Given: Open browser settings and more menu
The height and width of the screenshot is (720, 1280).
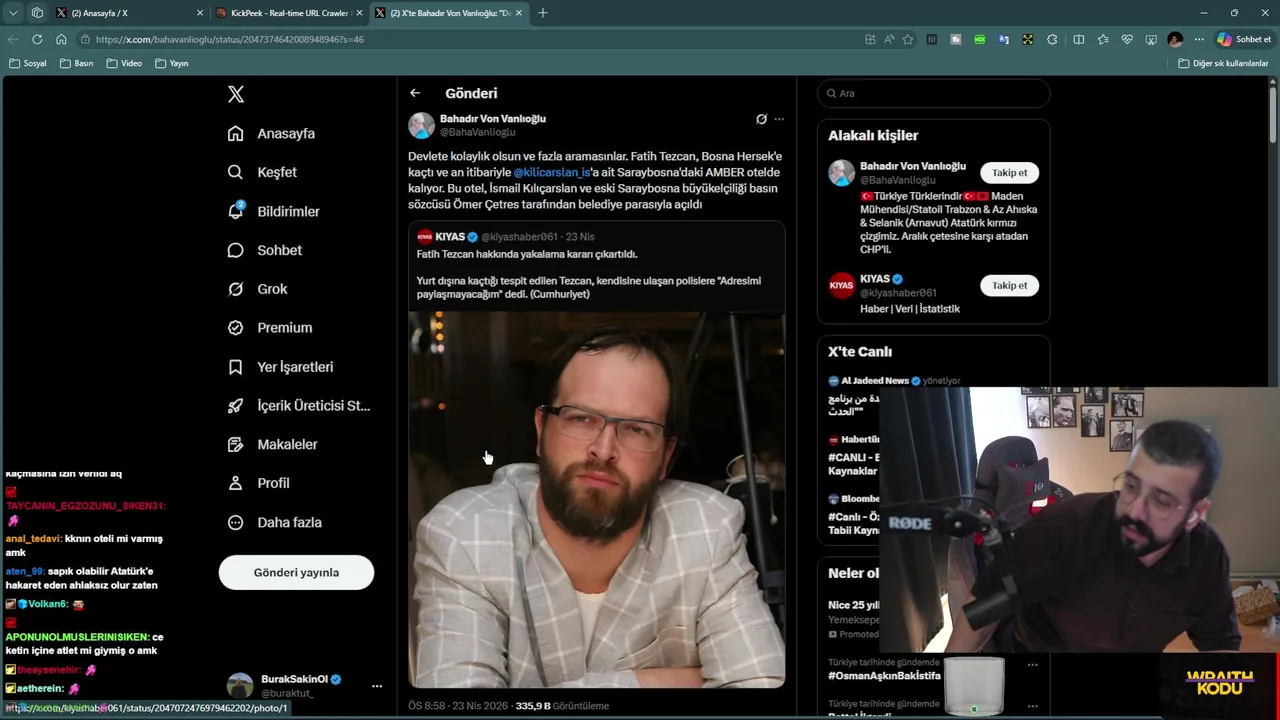Looking at the screenshot, I should point(1199,39).
